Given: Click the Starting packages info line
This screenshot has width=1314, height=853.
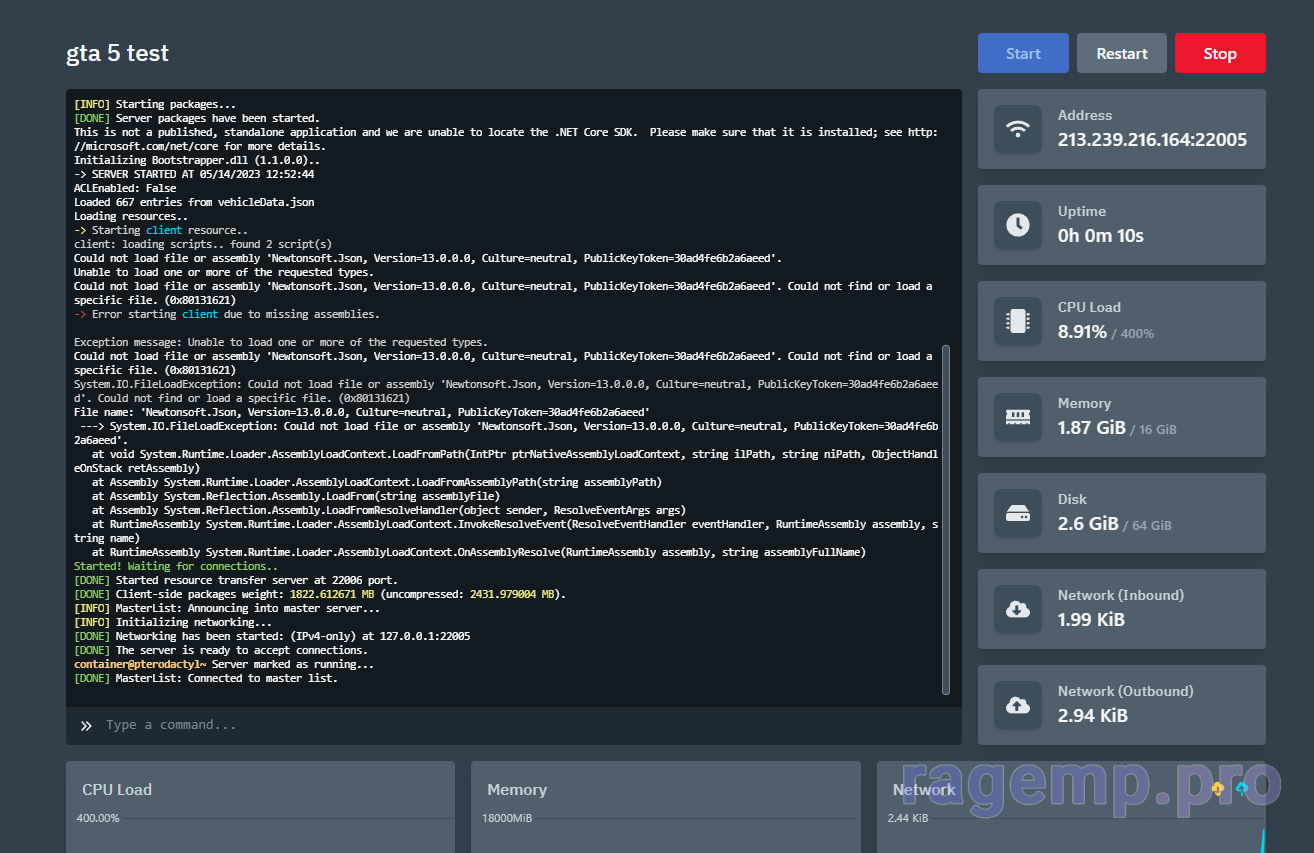Looking at the screenshot, I should (155, 104).
